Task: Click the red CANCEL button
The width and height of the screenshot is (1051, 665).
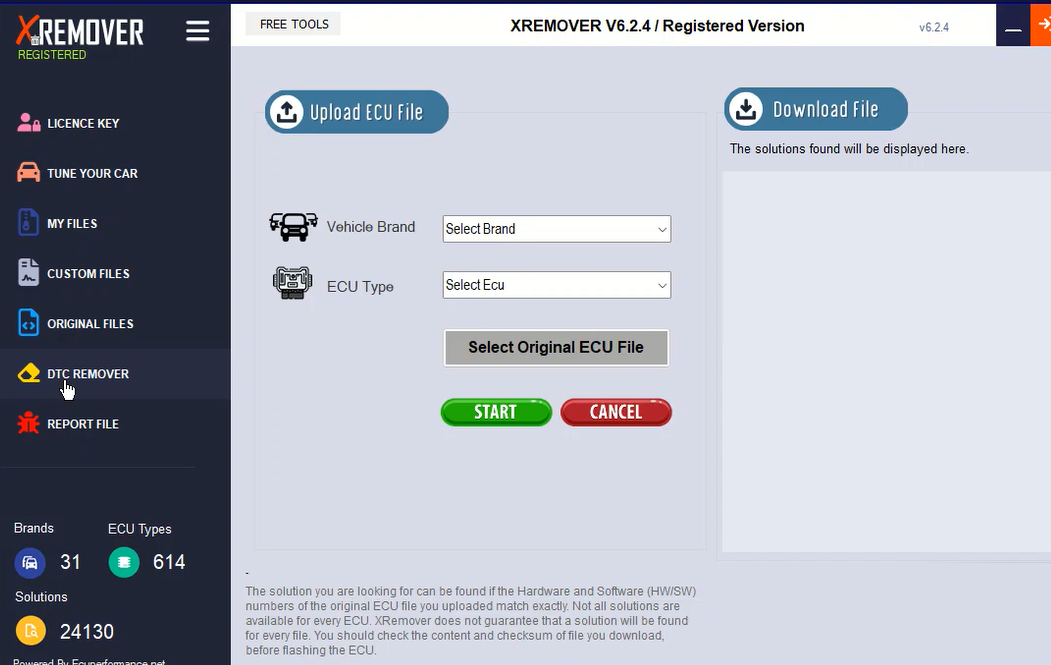Action: tap(616, 412)
